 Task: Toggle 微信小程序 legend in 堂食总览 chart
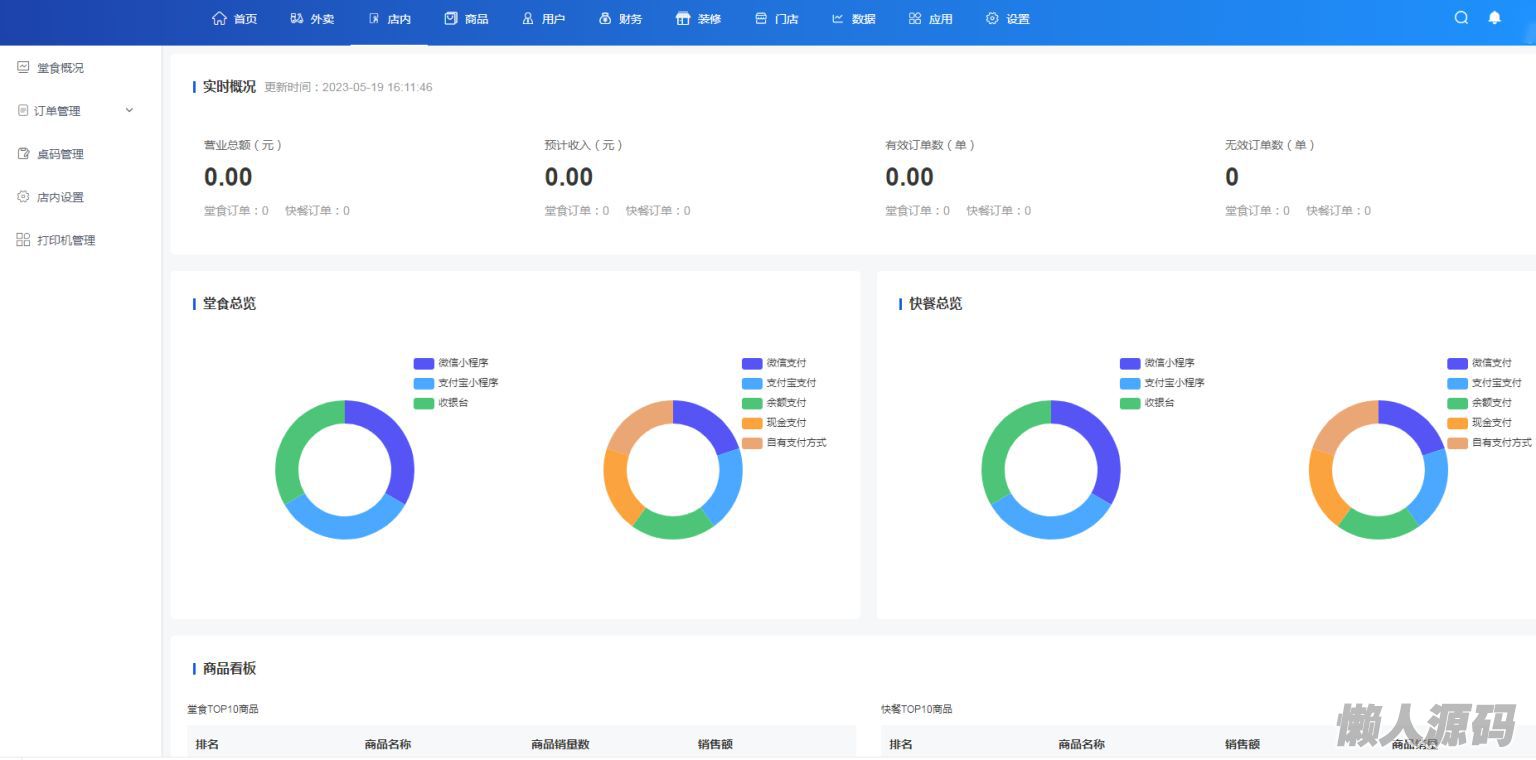424,364
